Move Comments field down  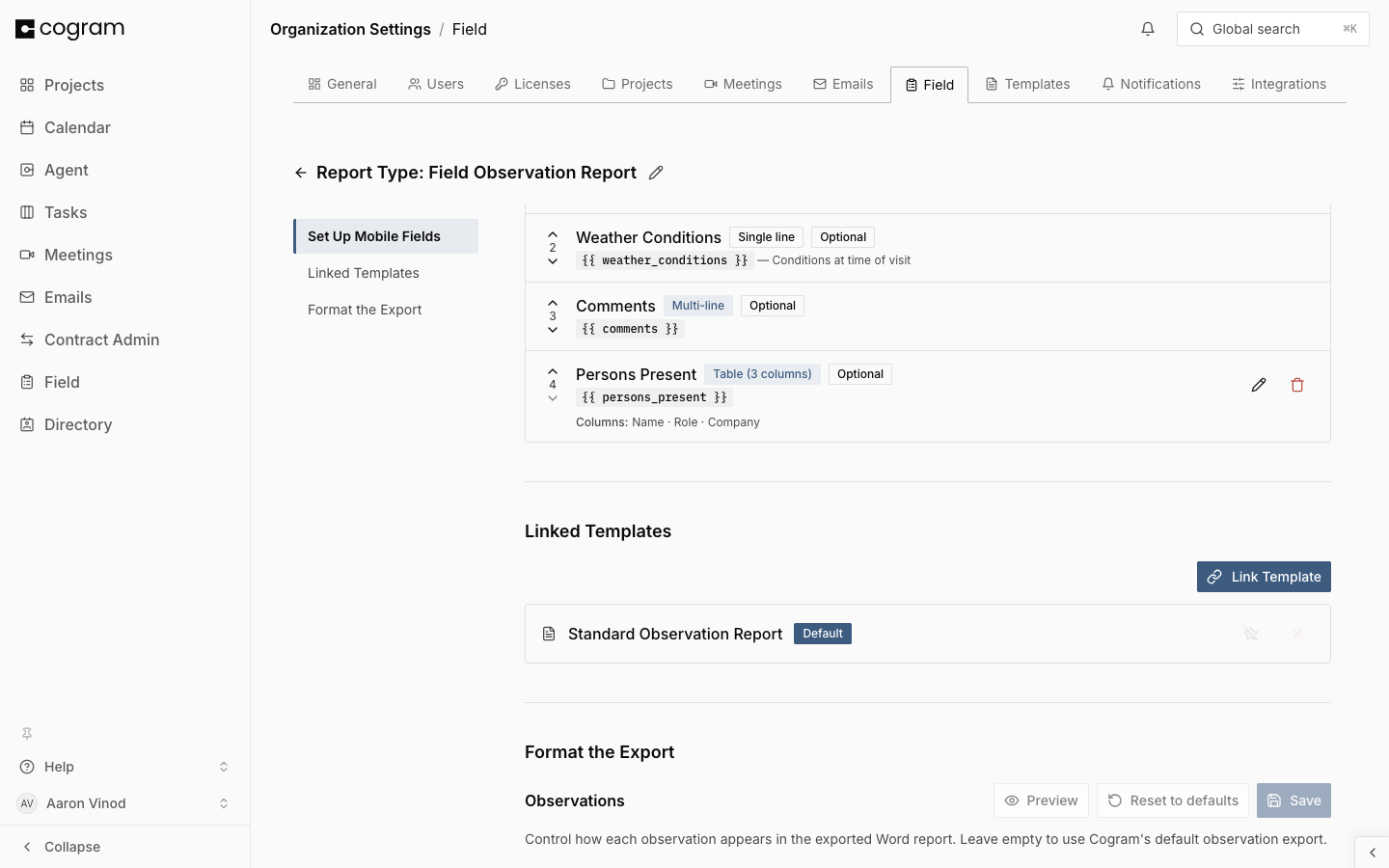(x=553, y=330)
